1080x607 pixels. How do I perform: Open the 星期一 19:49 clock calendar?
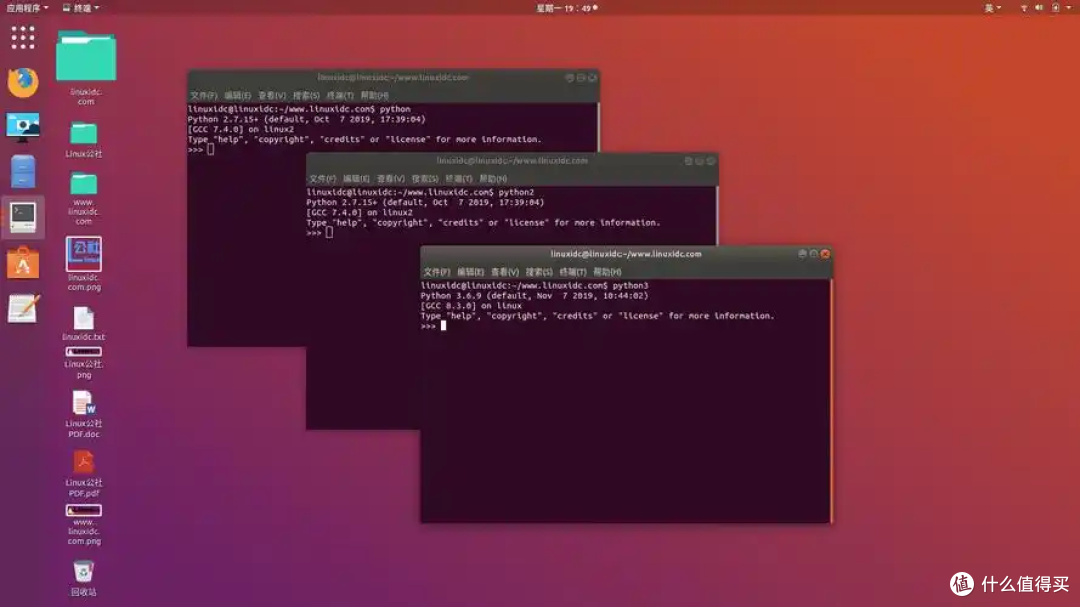tap(567, 8)
